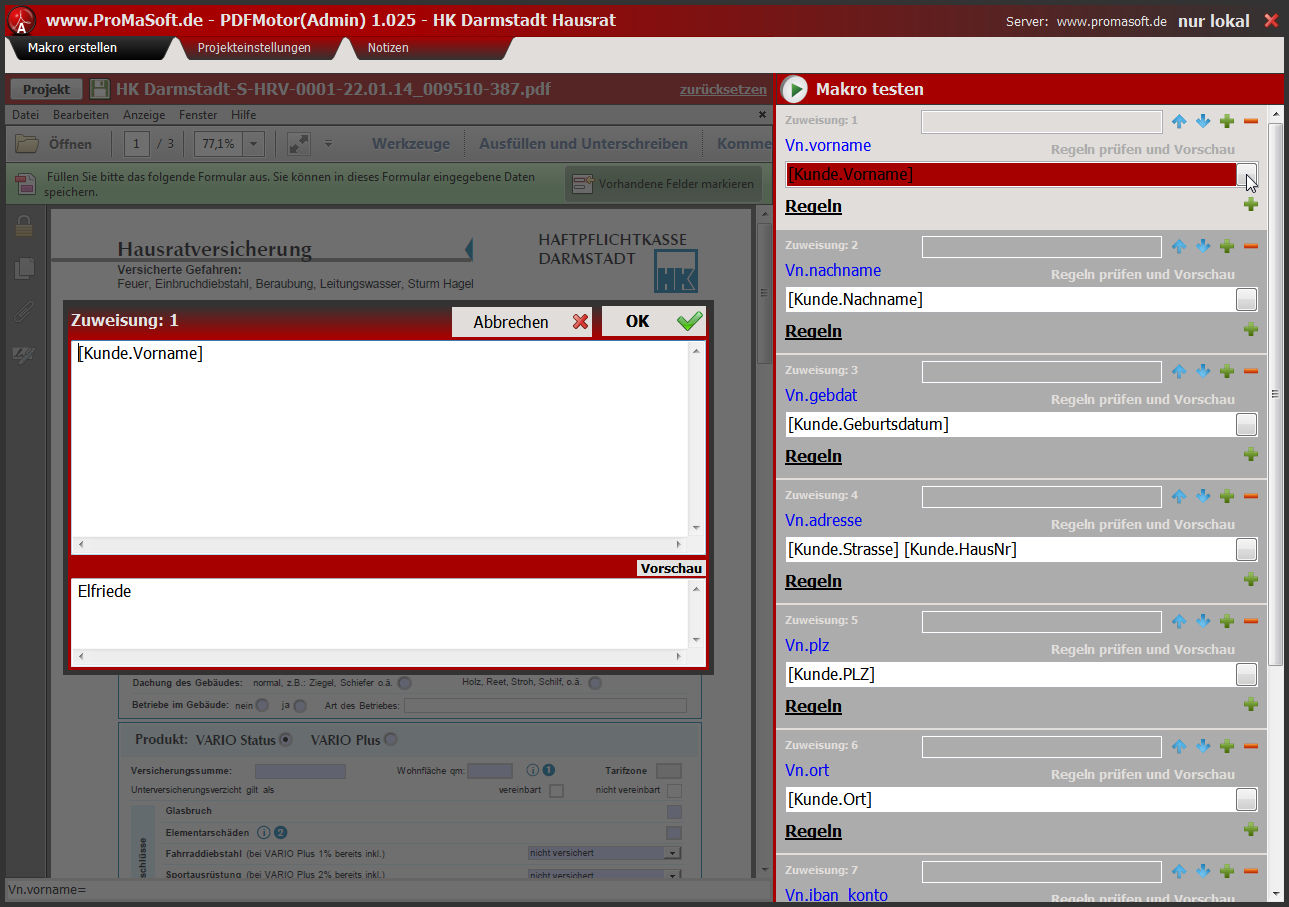Switch to the Projekteinstellungen tab
The height and width of the screenshot is (907, 1289).
[254, 47]
